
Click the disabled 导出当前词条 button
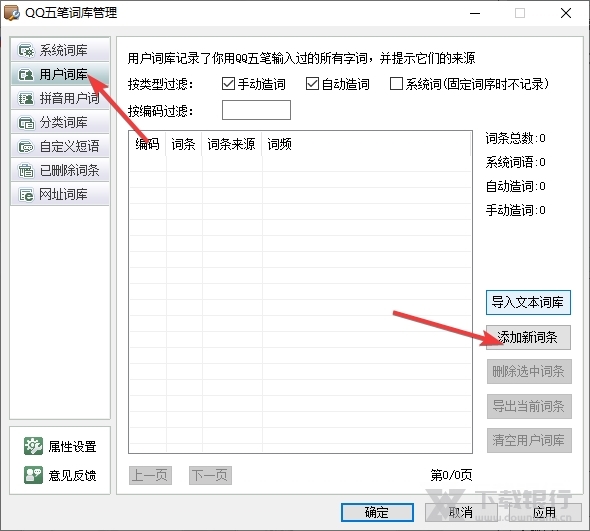pos(529,406)
